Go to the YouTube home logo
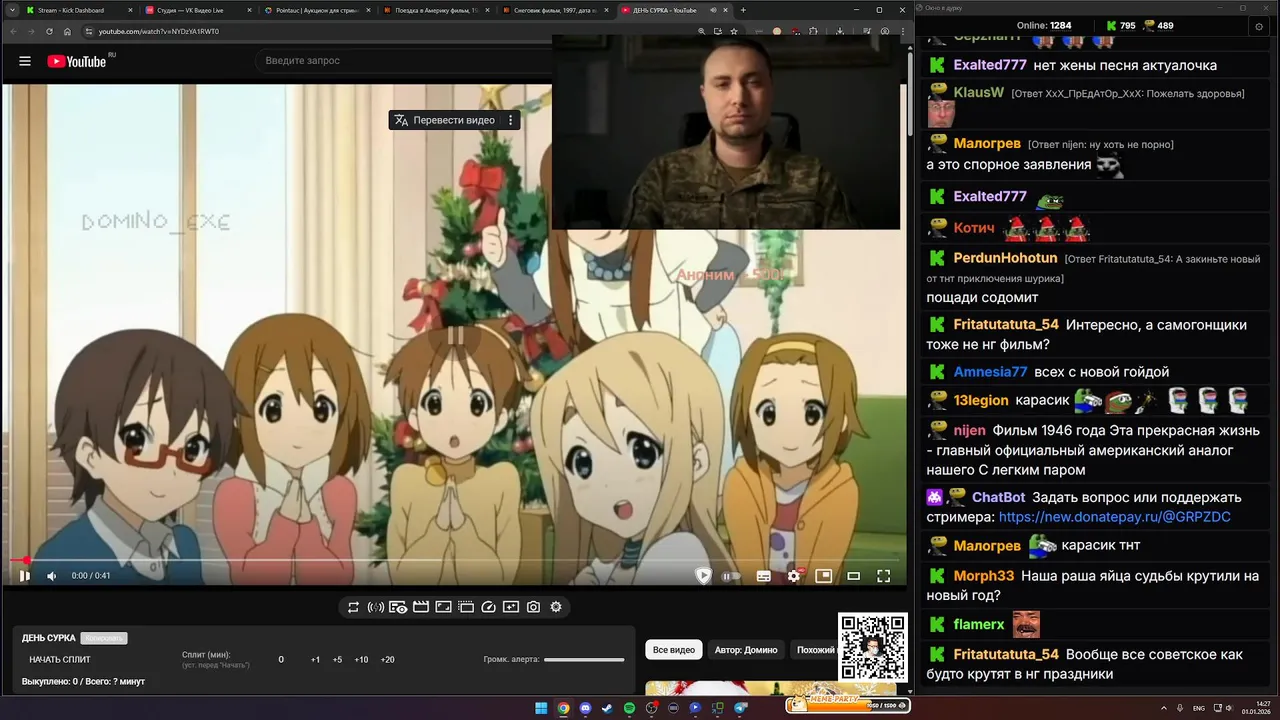The image size is (1280, 720). [77, 61]
